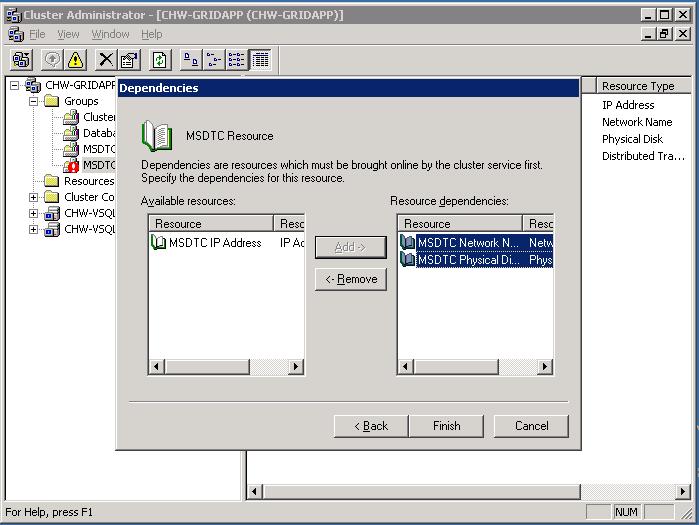Image resolution: width=699 pixels, height=525 pixels.
Task: Select the Cluster group in the tree
Action: 99,117
